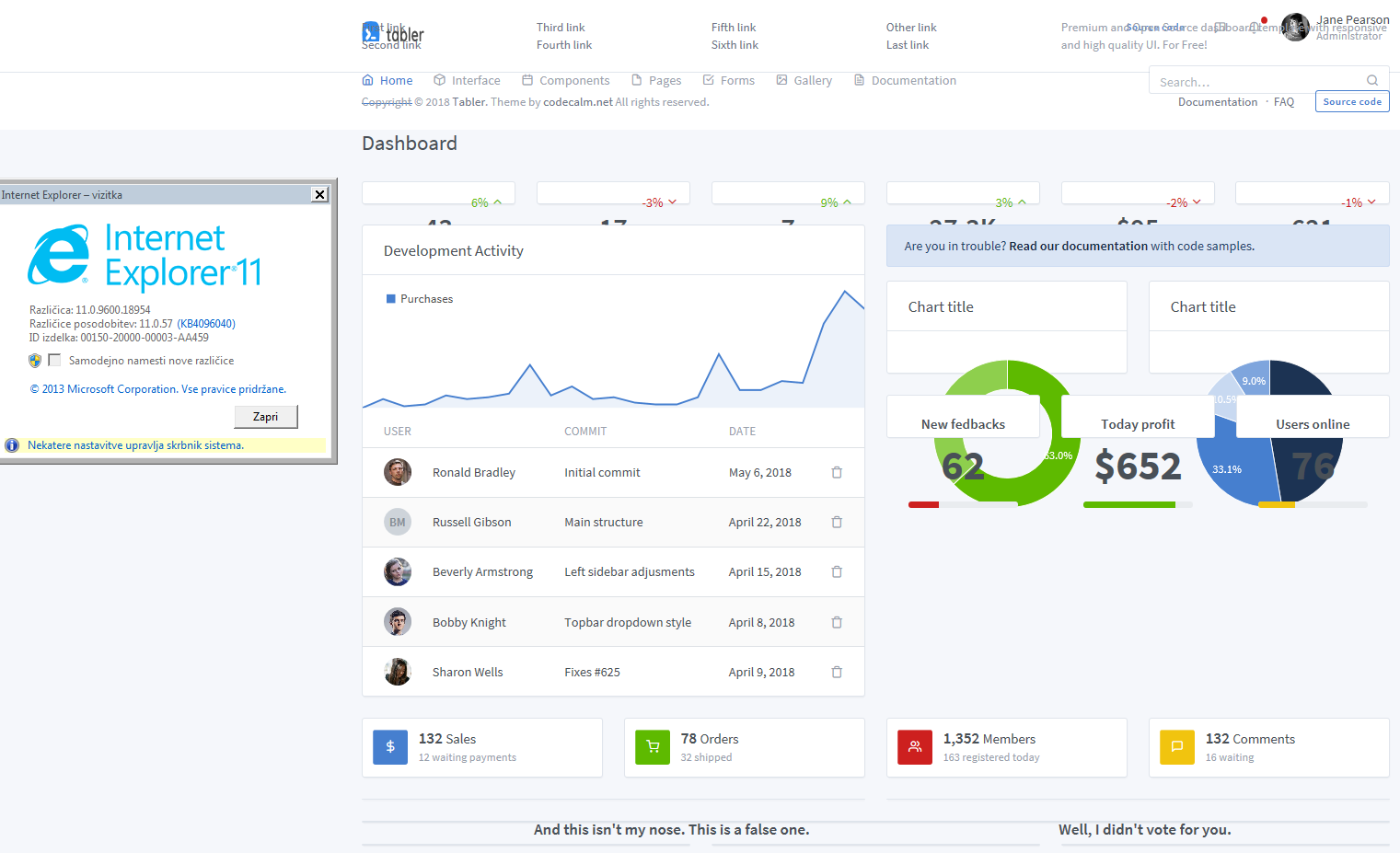Click the -1% down chevron
Viewport: 1400px width, 853px height.
coord(1371,202)
